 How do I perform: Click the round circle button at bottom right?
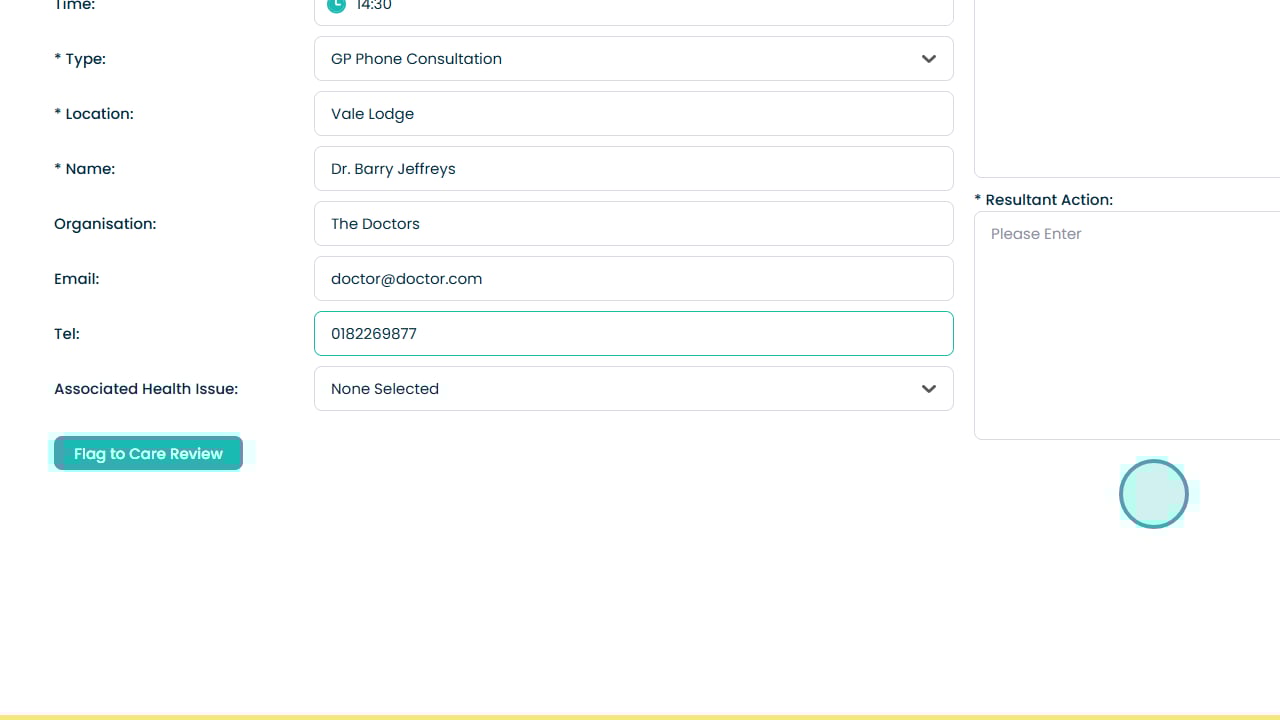click(1153, 494)
